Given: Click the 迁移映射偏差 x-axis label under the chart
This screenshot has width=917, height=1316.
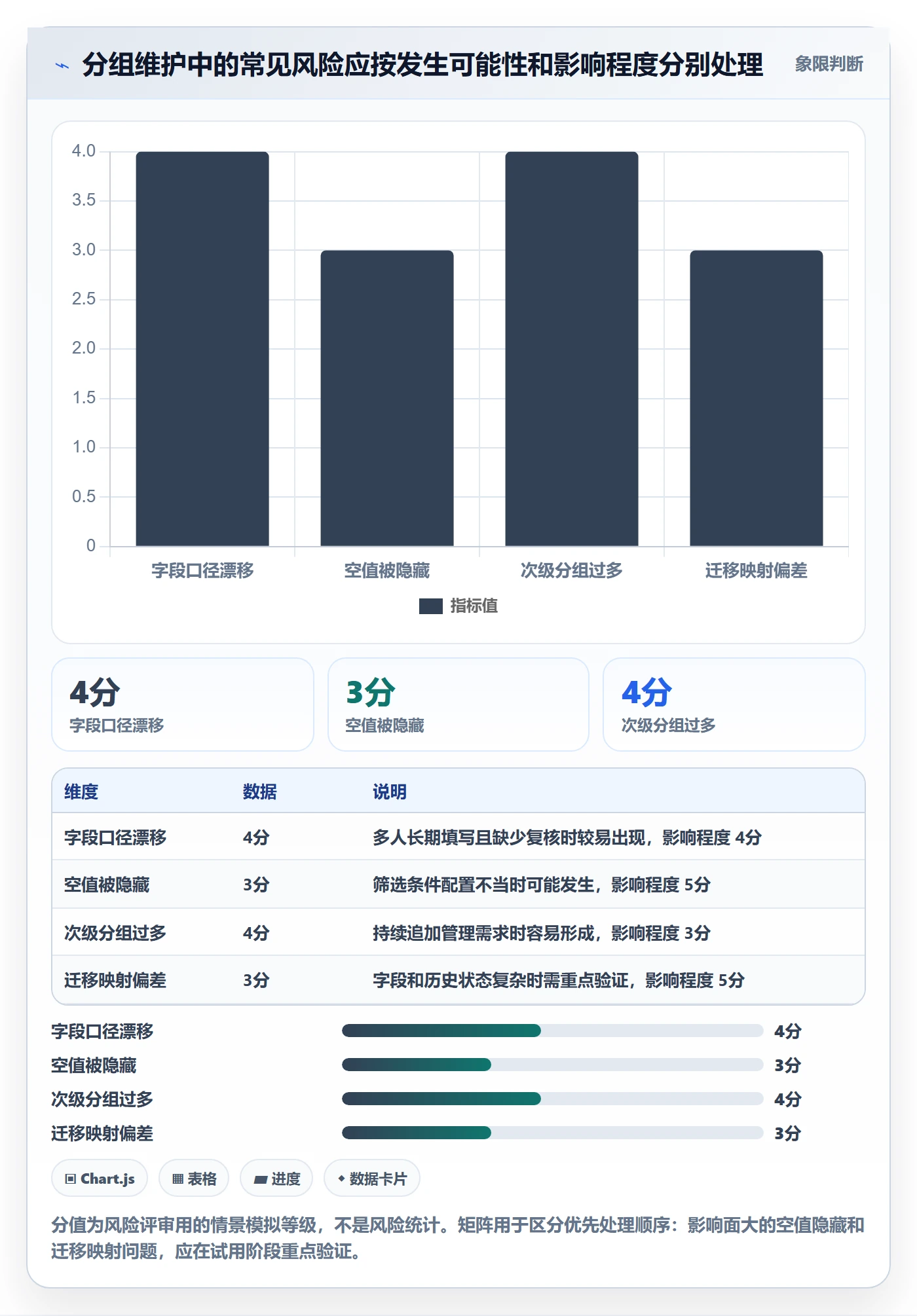Looking at the screenshot, I should click(x=757, y=571).
